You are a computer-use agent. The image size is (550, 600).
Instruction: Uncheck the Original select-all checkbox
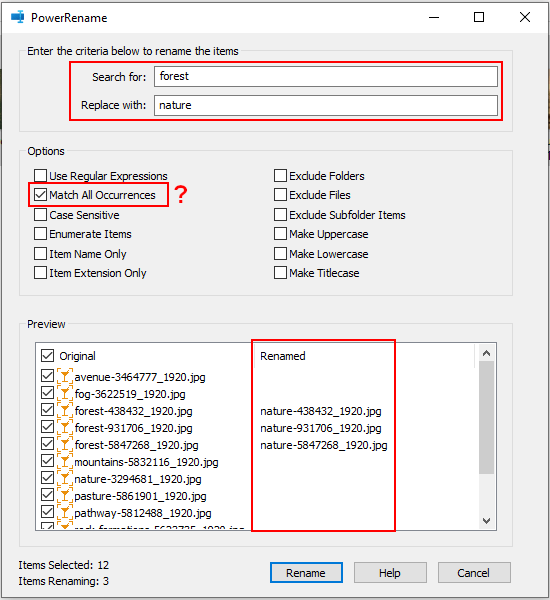coord(47,355)
